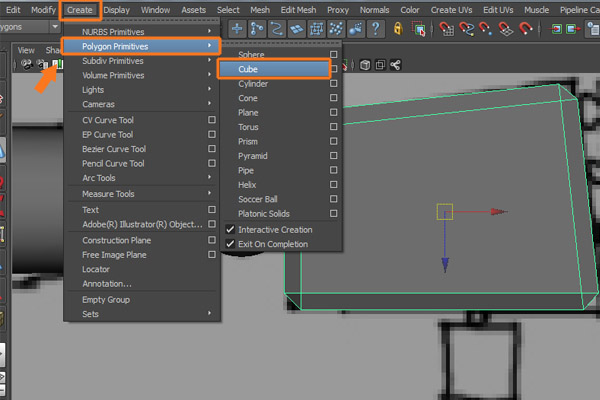Screen dimensions: 600x400
Task: Open the Edit Mesh menu
Action: [299, 9]
